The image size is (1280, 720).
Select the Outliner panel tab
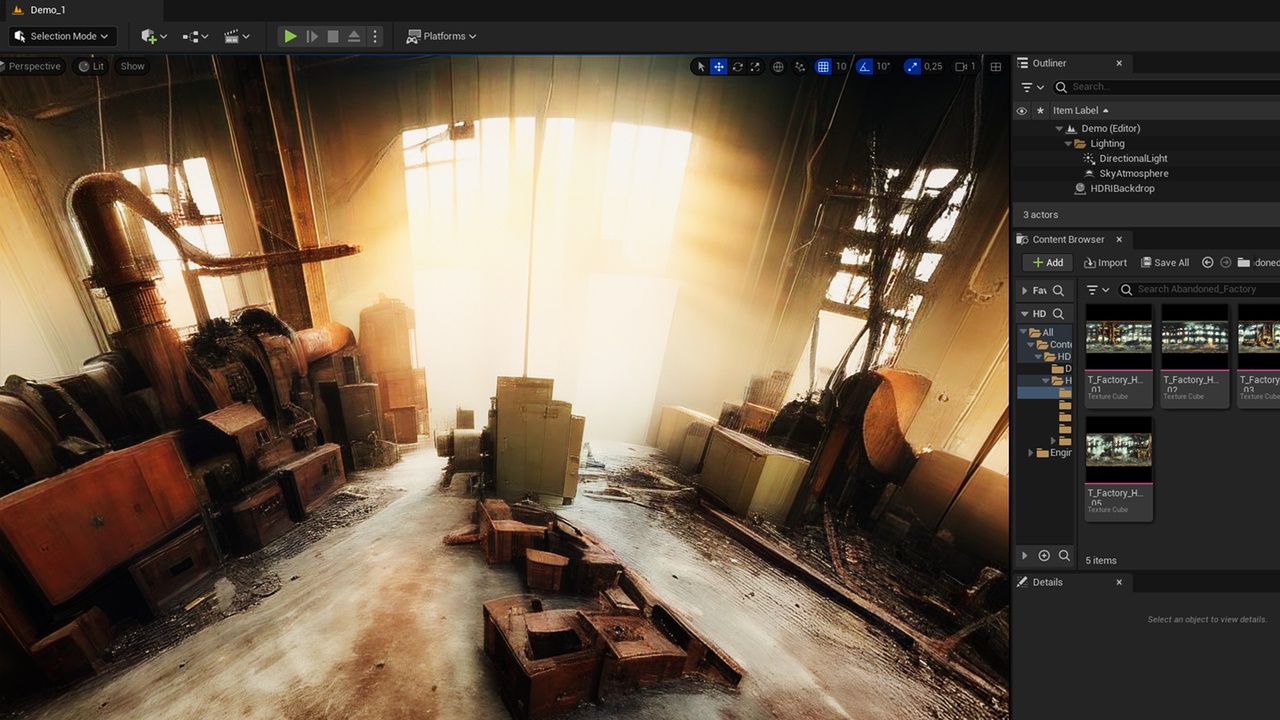click(1049, 63)
